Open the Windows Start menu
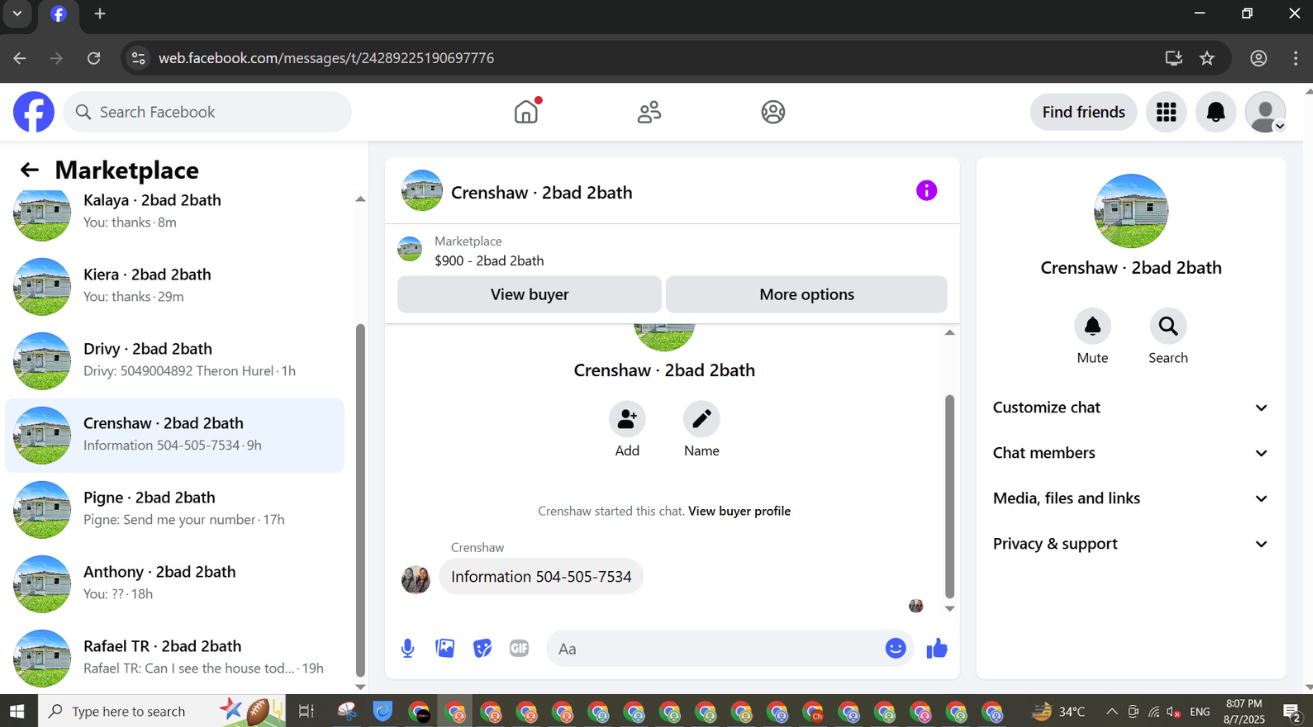 coord(18,711)
